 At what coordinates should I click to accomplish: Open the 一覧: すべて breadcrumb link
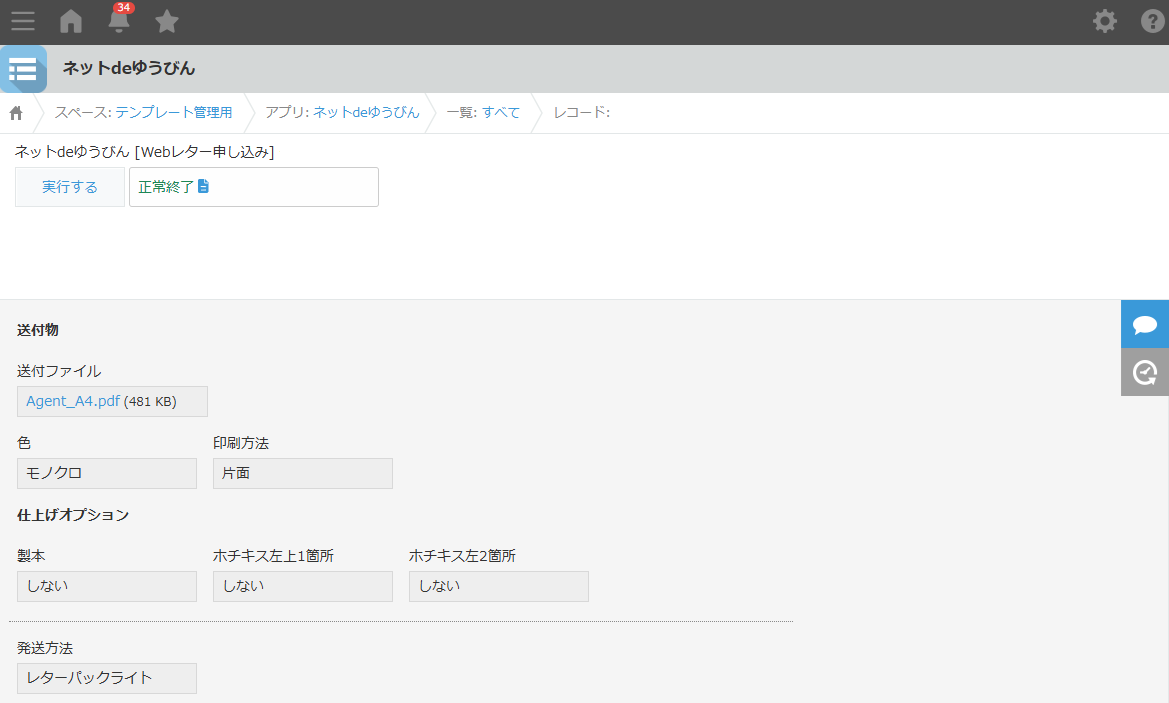[x=485, y=112]
